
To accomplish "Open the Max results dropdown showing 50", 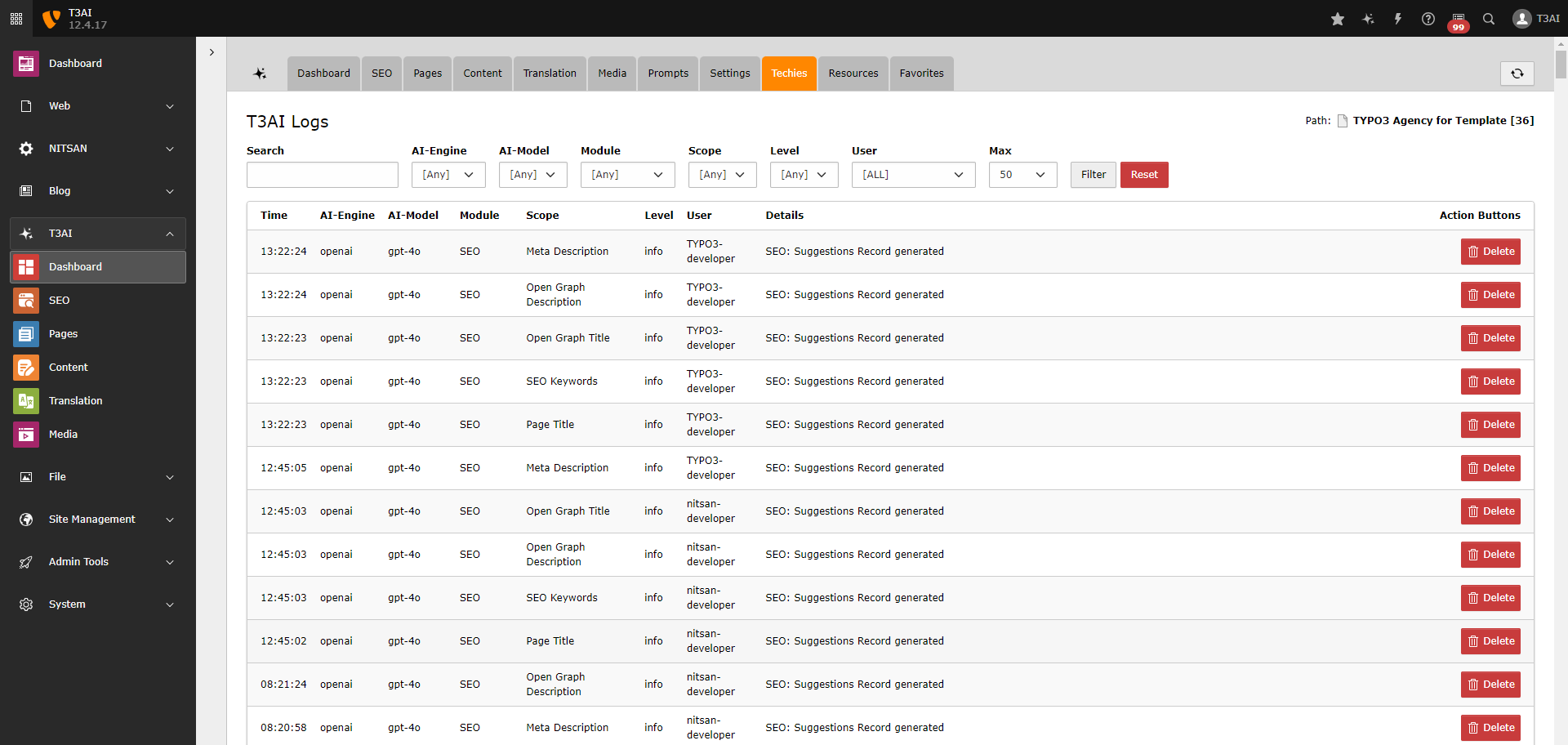I will point(1022,174).
